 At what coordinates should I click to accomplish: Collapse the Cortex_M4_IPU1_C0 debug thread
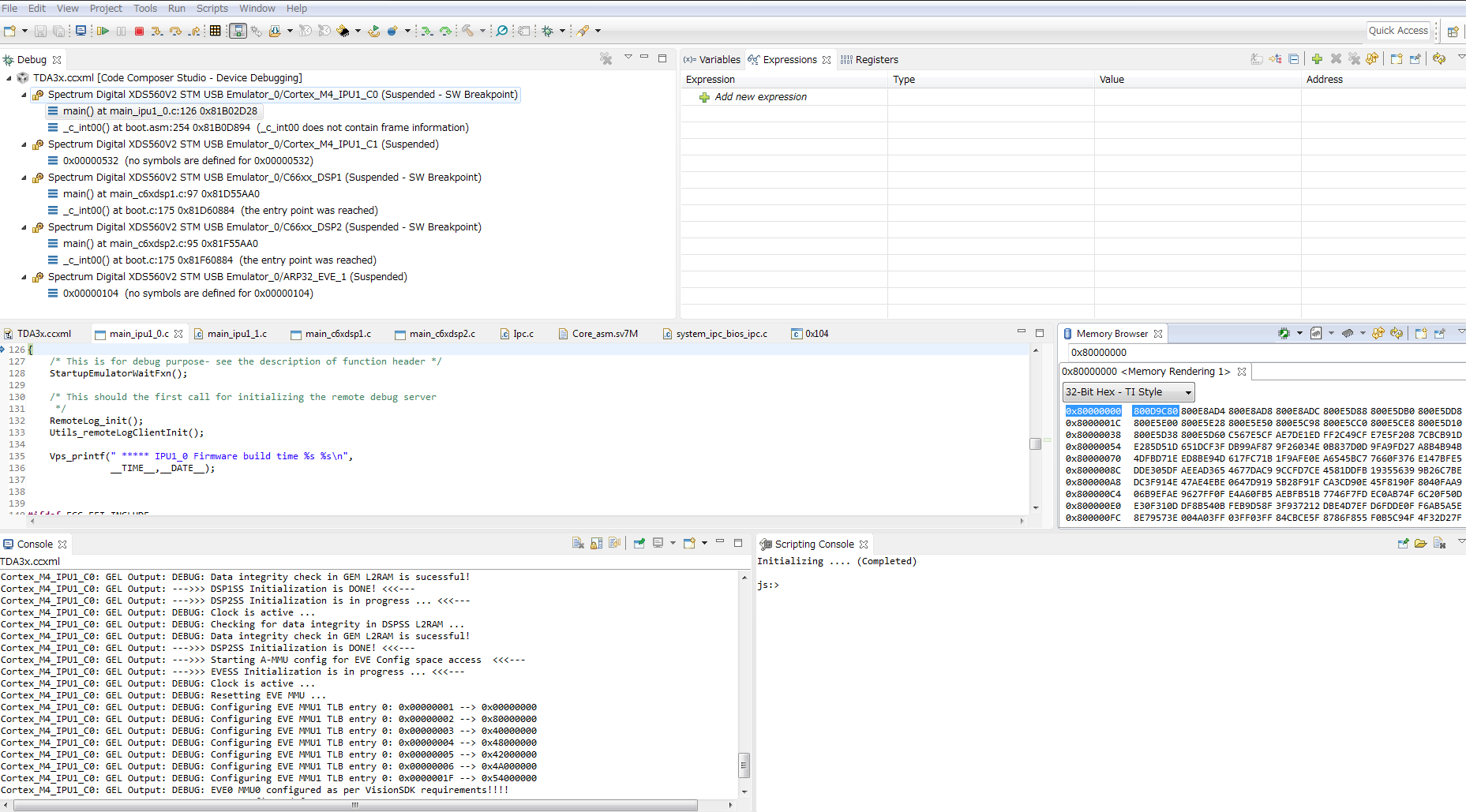tap(22, 94)
